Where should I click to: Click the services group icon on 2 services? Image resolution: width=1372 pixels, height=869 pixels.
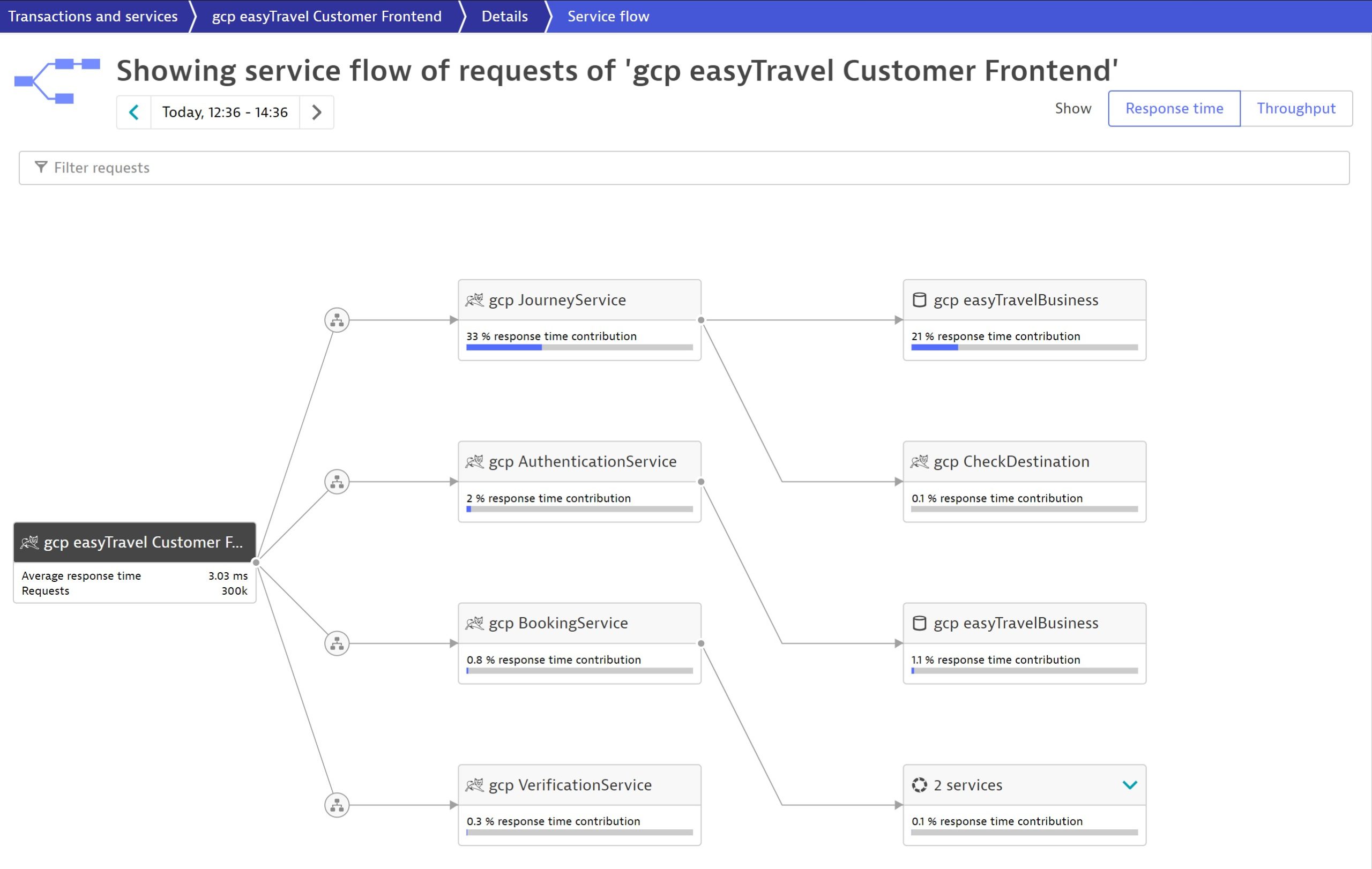coord(919,785)
